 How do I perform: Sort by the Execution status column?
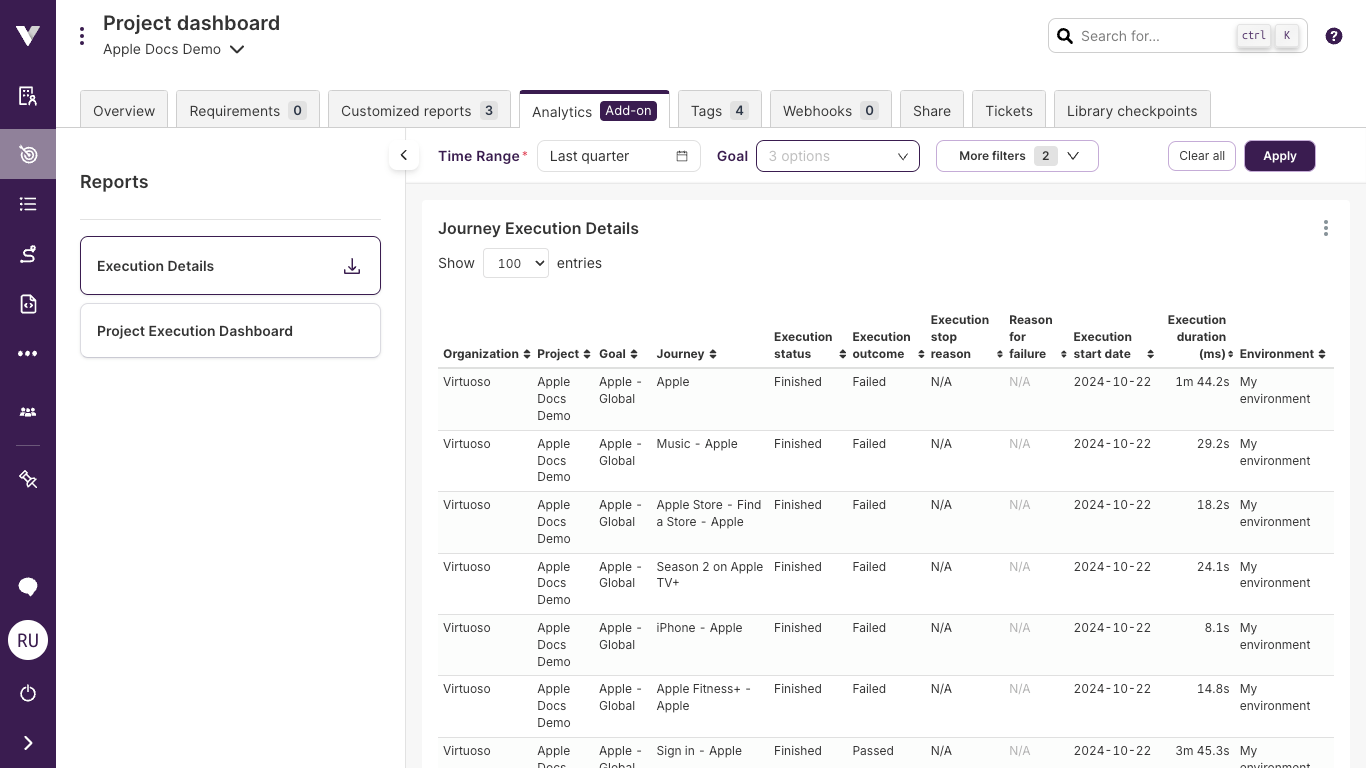pyautogui.click(x=808, y=346)
